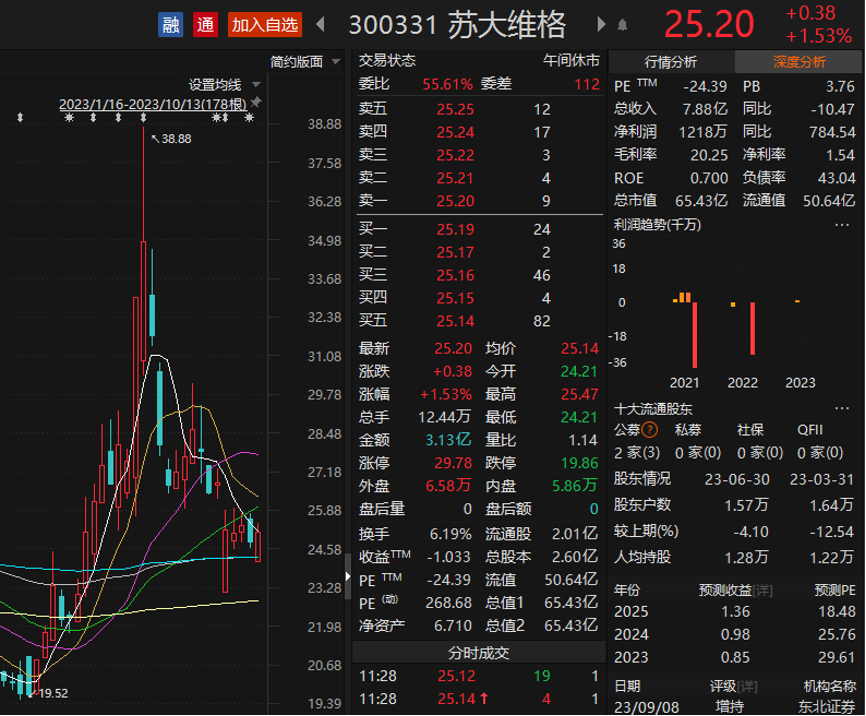
Task: Click the 19.52 low price annotation on chart
Action: pyautogui.click(x=53, y=693)
